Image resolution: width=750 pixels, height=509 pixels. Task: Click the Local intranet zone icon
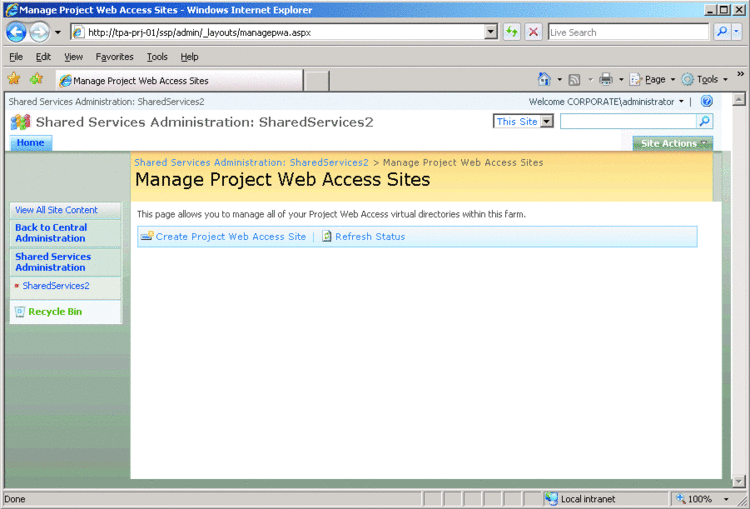pos(551,499)
